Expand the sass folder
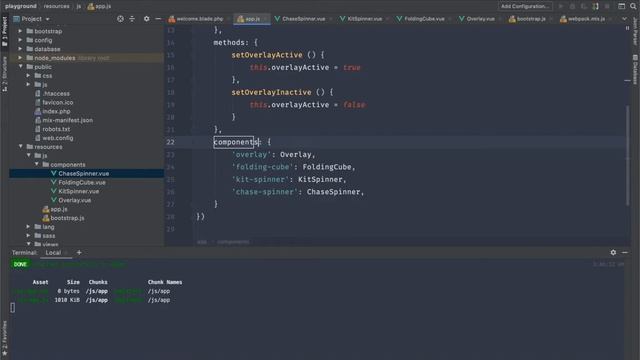The image size is (640, 360). (x=28, y=236)
